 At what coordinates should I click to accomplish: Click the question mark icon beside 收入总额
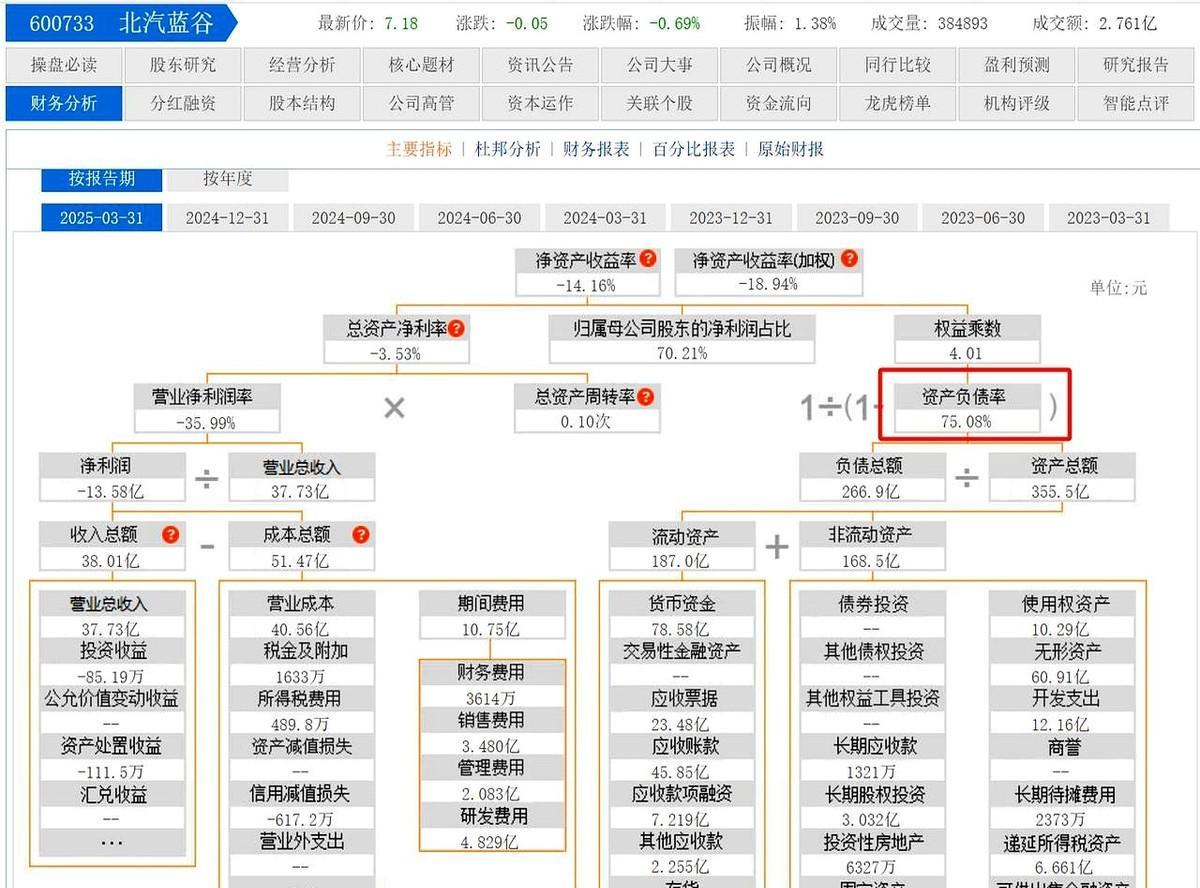pos(171,535)
